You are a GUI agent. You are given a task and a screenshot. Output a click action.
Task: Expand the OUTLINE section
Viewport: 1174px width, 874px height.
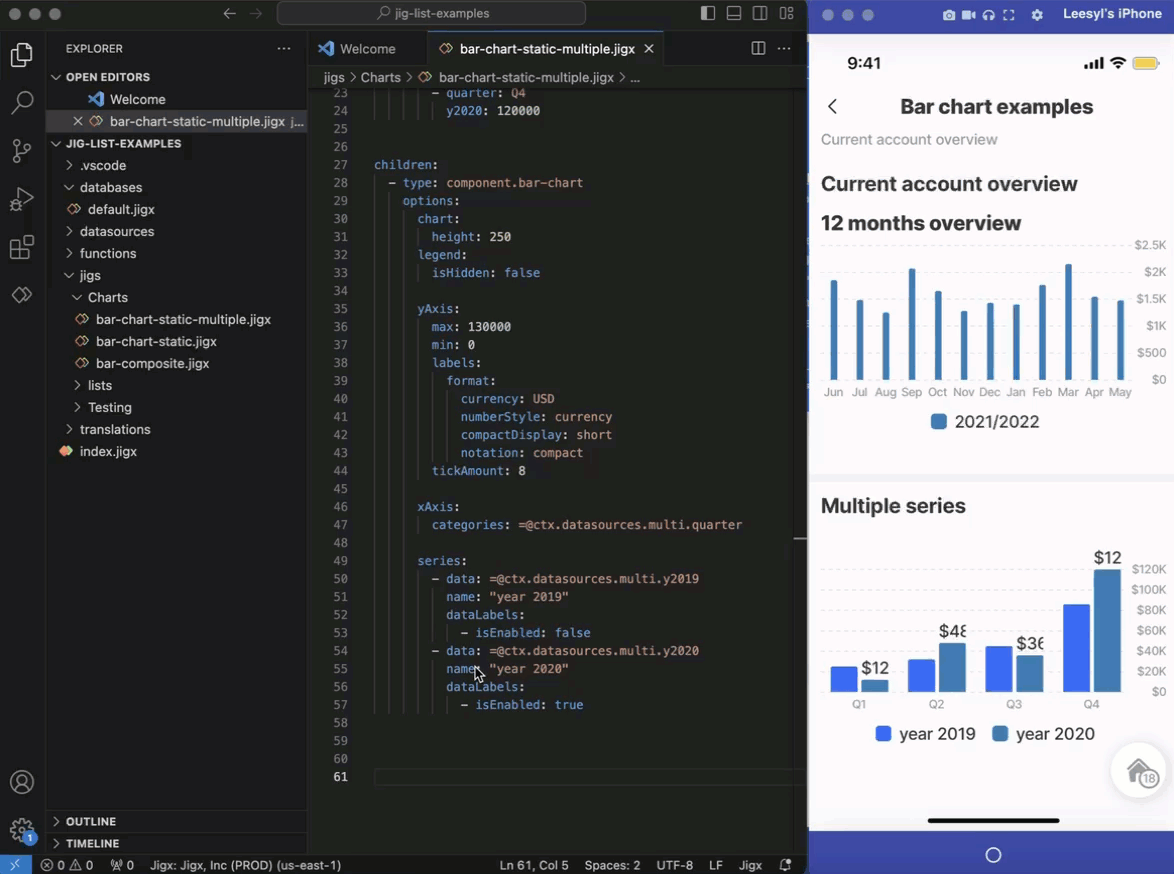[x=91, y=821]
